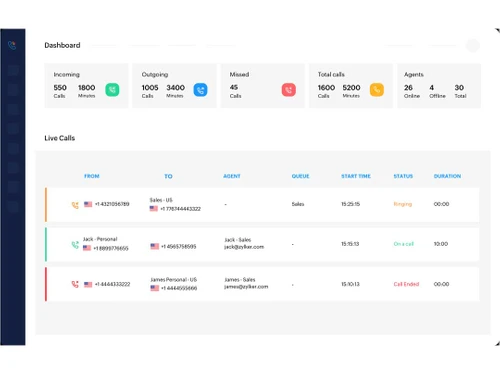Click agent email jack@zylker.com

pyautogui.click(x=244, y=247)
